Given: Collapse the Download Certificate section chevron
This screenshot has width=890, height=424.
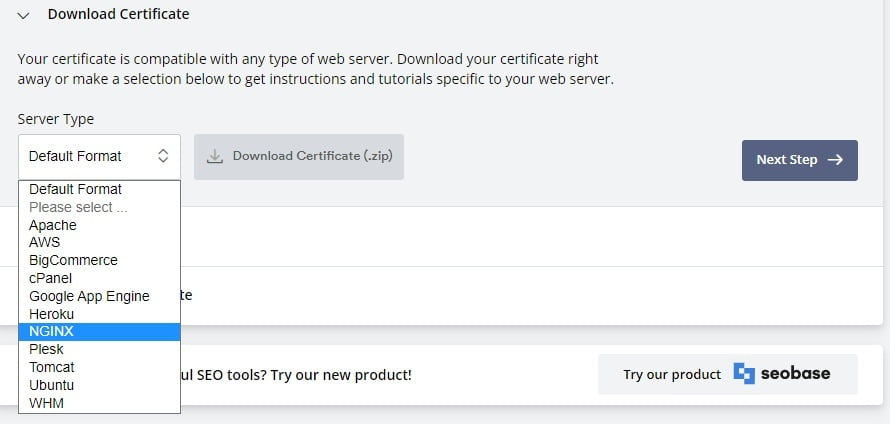Looking at the screenshot, I should (24, 15).
